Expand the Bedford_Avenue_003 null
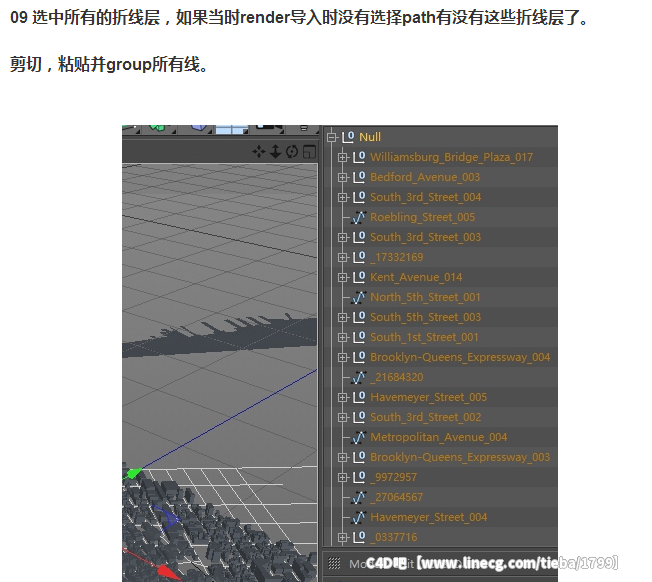 point(343,177)
